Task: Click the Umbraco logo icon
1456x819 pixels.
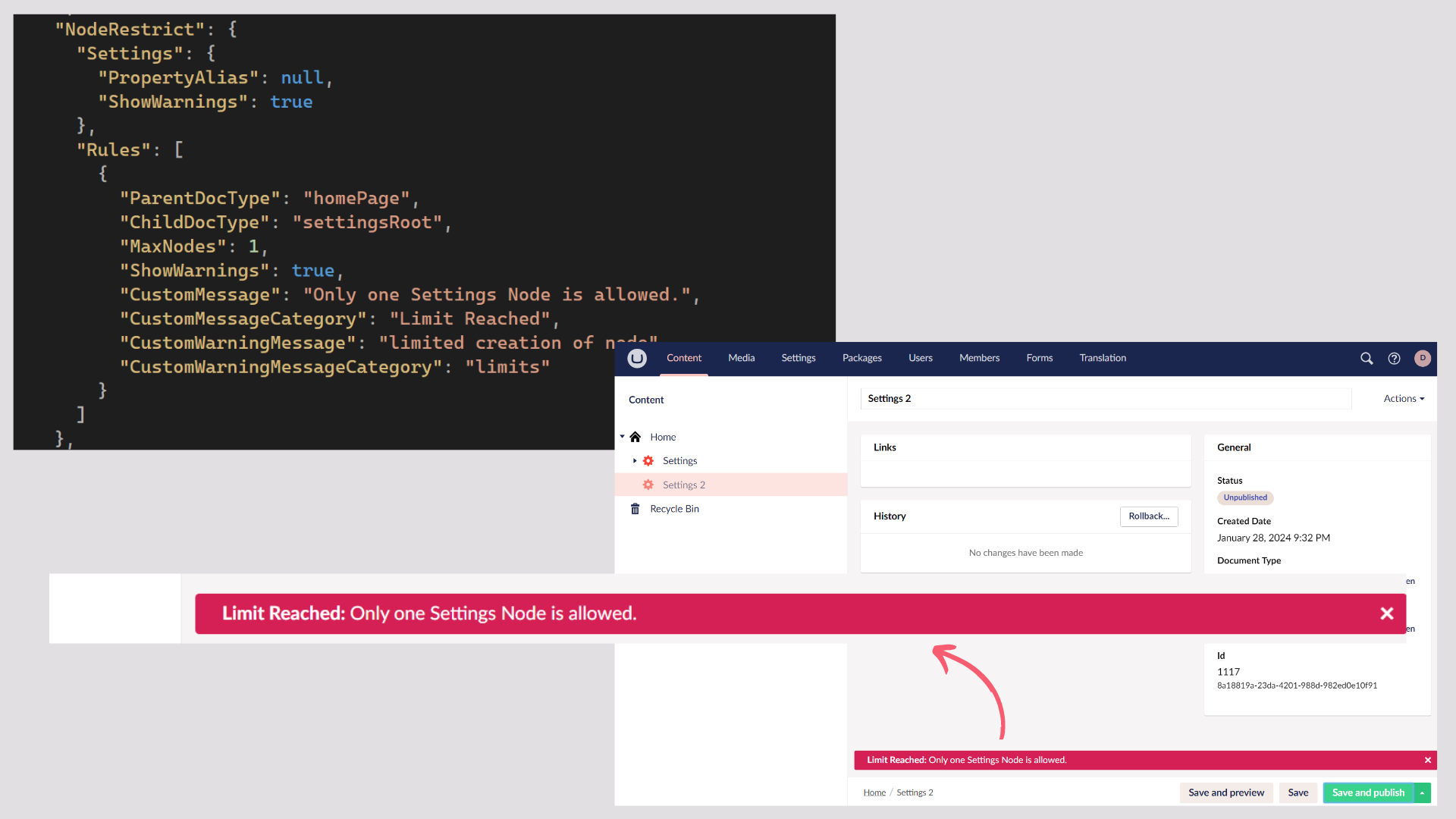Action: tap(637, 358)
